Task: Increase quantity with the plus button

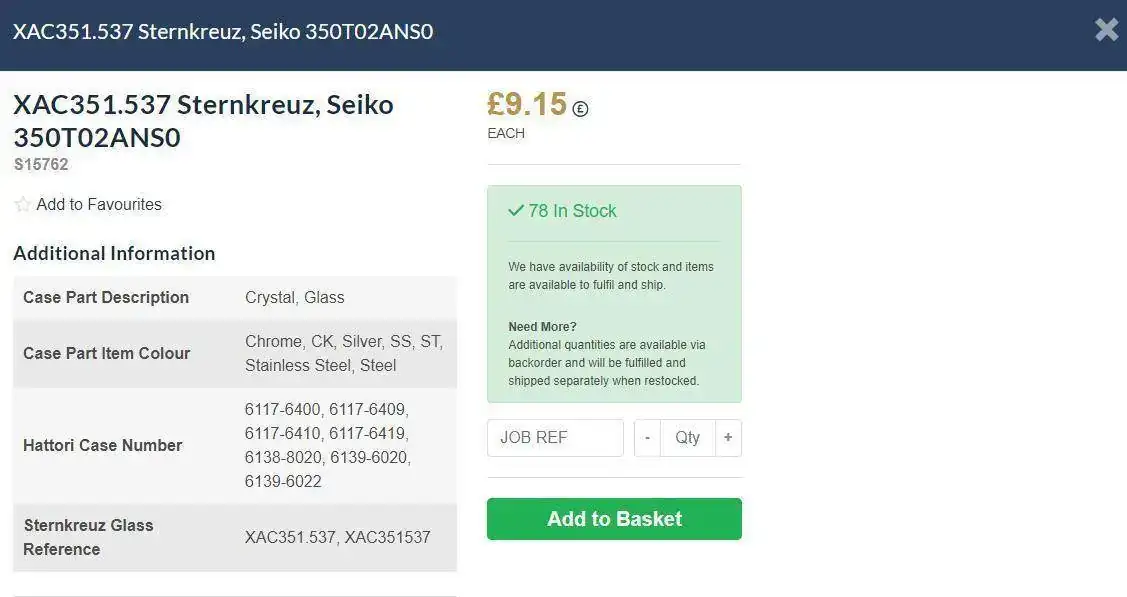Action: tap(728, 438)
